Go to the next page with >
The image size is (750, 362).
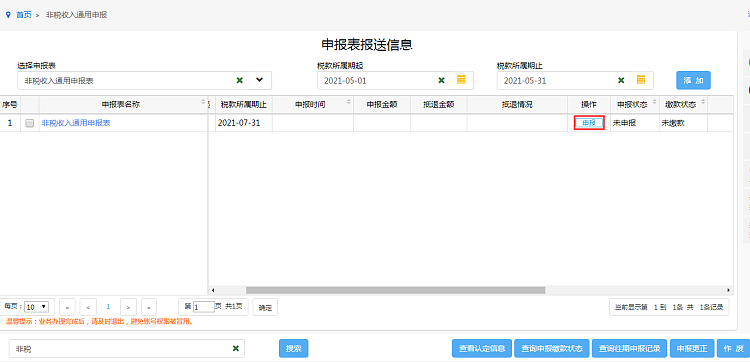tap(129, 307)
